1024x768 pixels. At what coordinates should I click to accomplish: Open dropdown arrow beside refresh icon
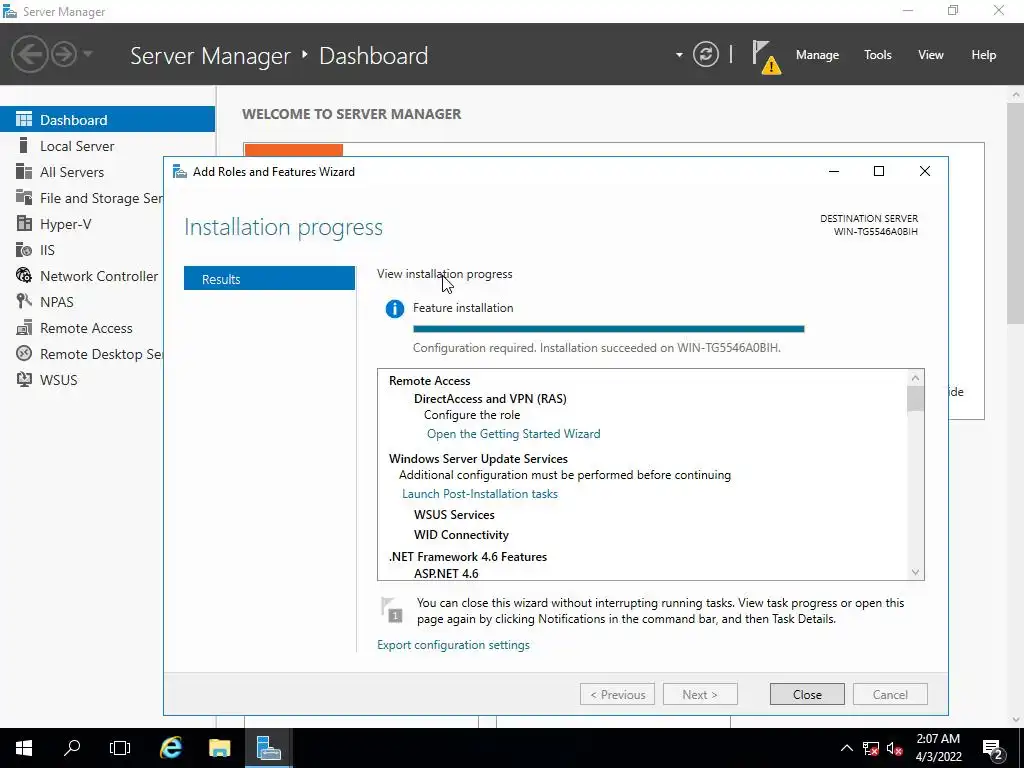click(x=679, y=55)
